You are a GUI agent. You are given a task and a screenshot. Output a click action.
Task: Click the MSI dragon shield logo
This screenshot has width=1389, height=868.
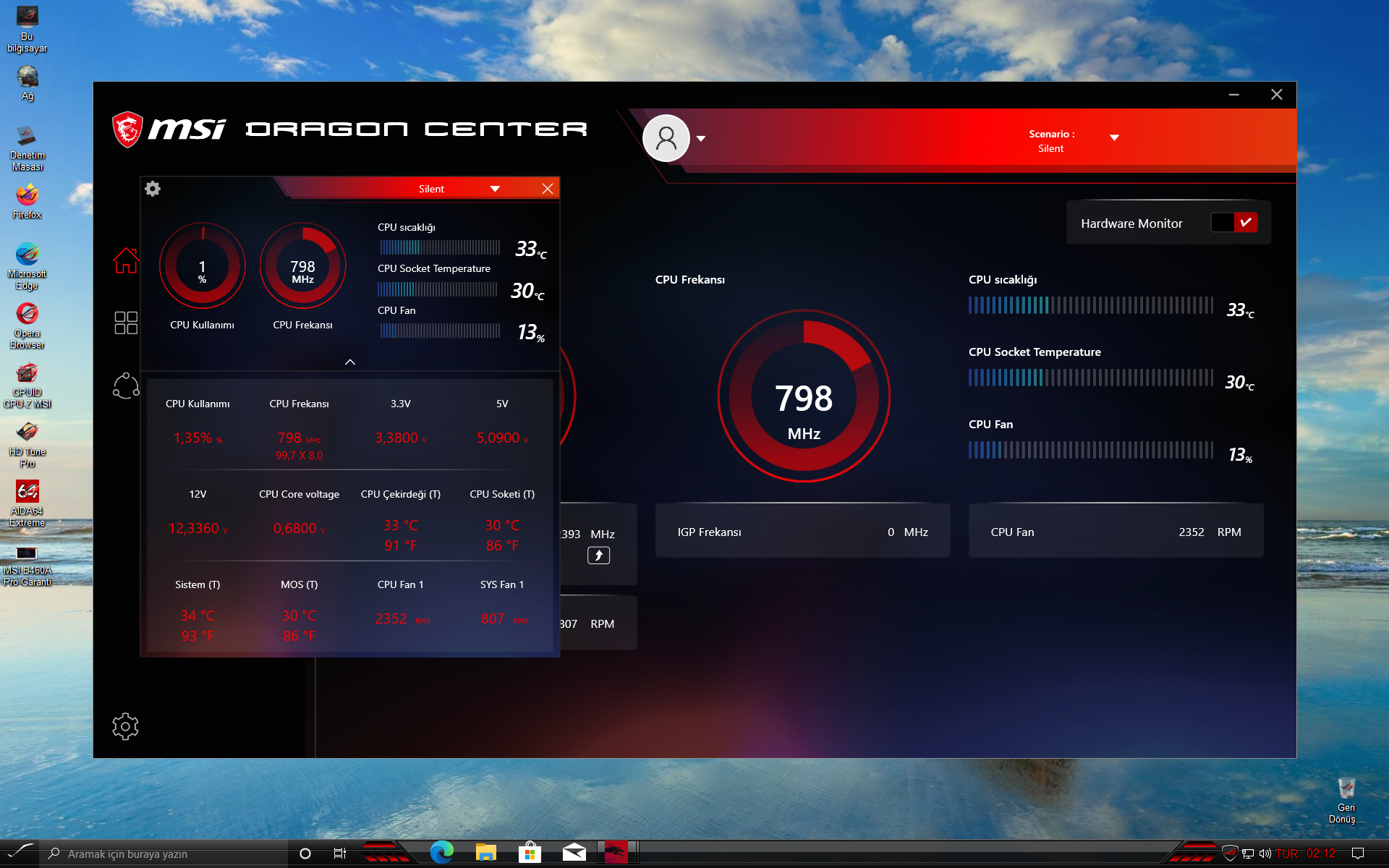(x=127, y=129)
